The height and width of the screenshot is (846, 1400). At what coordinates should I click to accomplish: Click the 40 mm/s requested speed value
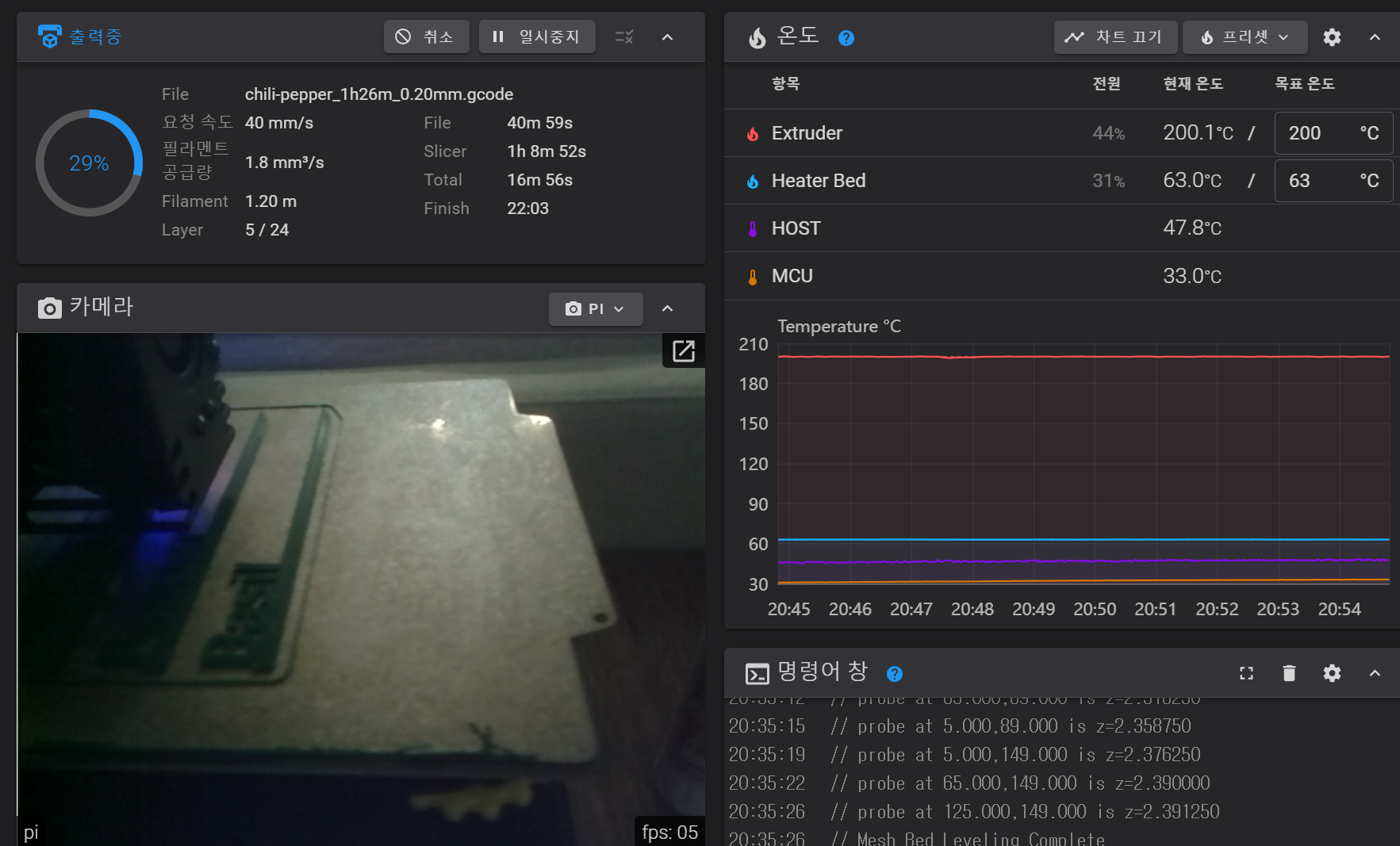[278, 123]
